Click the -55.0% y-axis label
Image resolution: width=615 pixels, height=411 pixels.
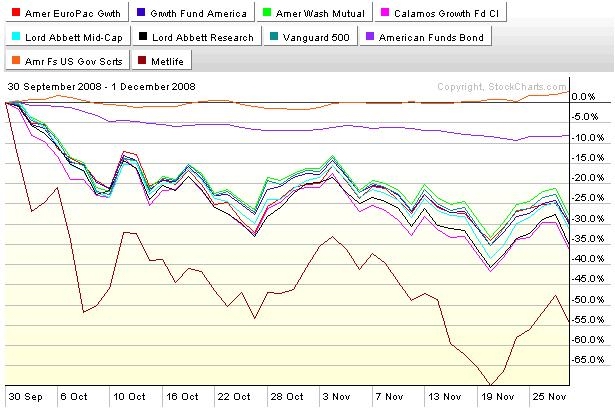click(588, 320)
